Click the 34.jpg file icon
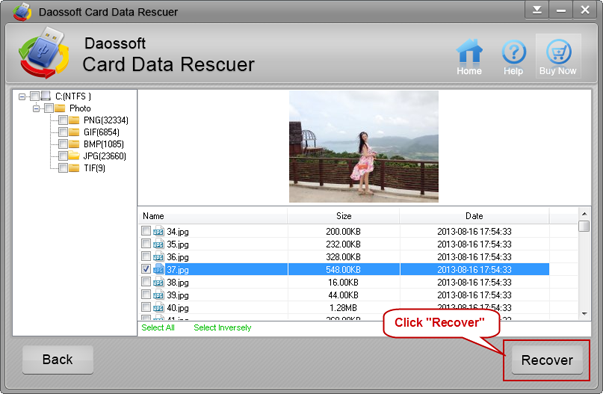603x394 pixels. pos(158,231)
